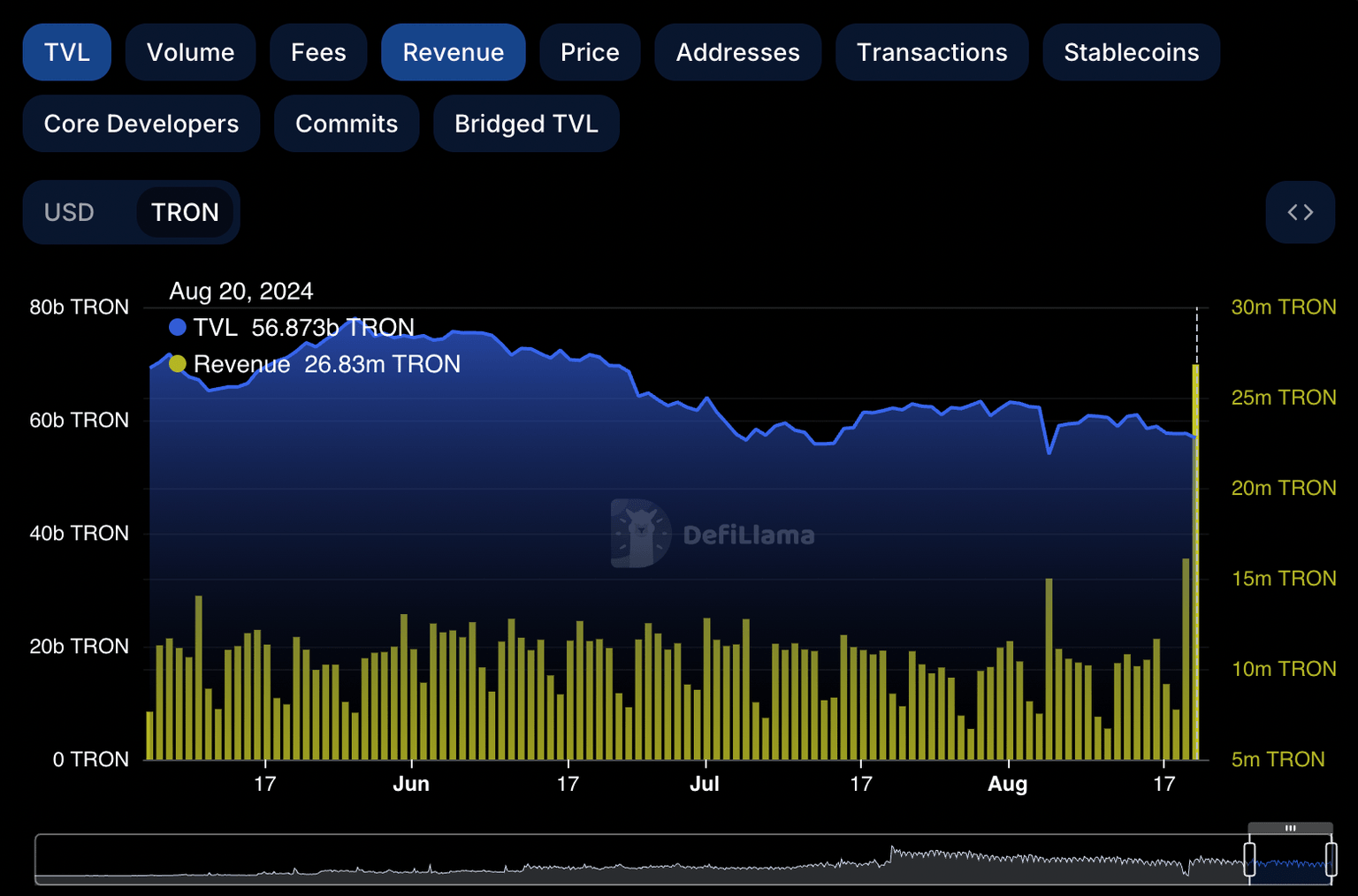The image size is (1358, 896).
Task: Click the Aug 20, 2024 tooltip date
Action: coord(240,291)
